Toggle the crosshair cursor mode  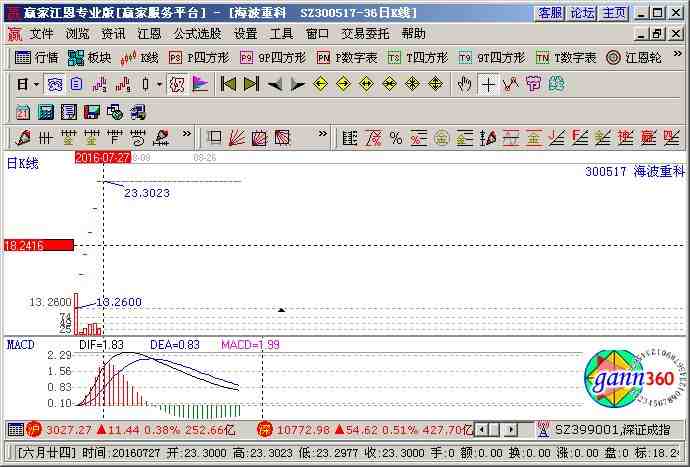[488, 84]
